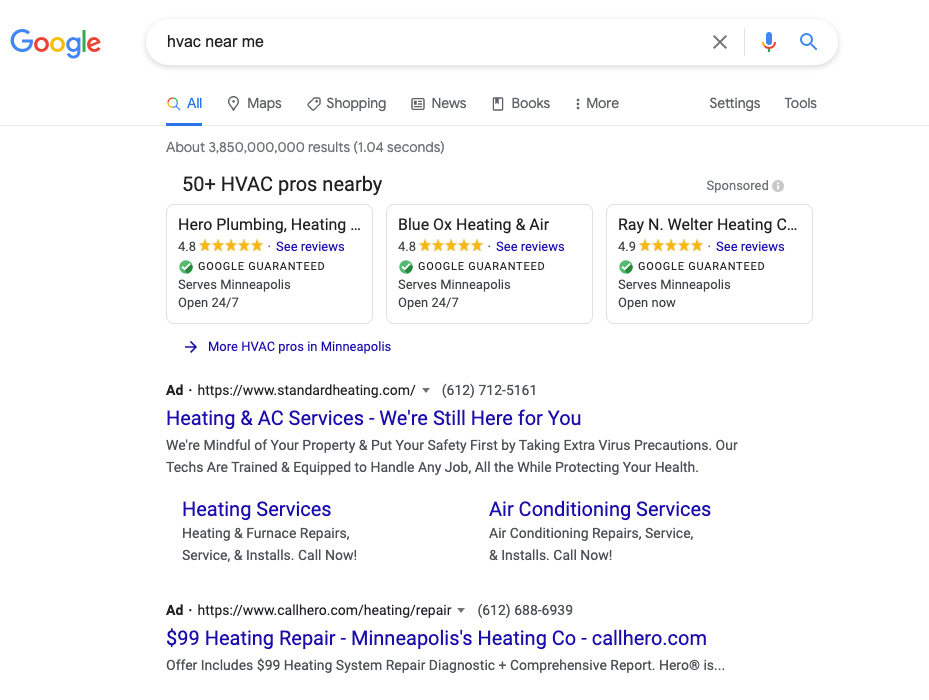
Task: Switch to the News tab
Action: pyautogui.click(x=438, y=103)
